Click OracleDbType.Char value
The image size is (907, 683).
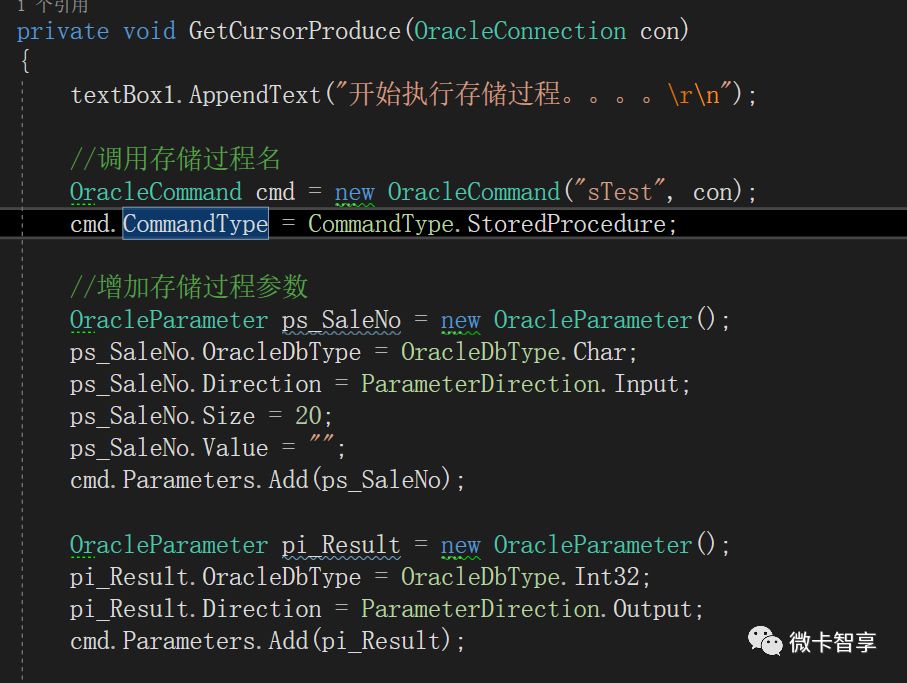click(x=514, y=352)
